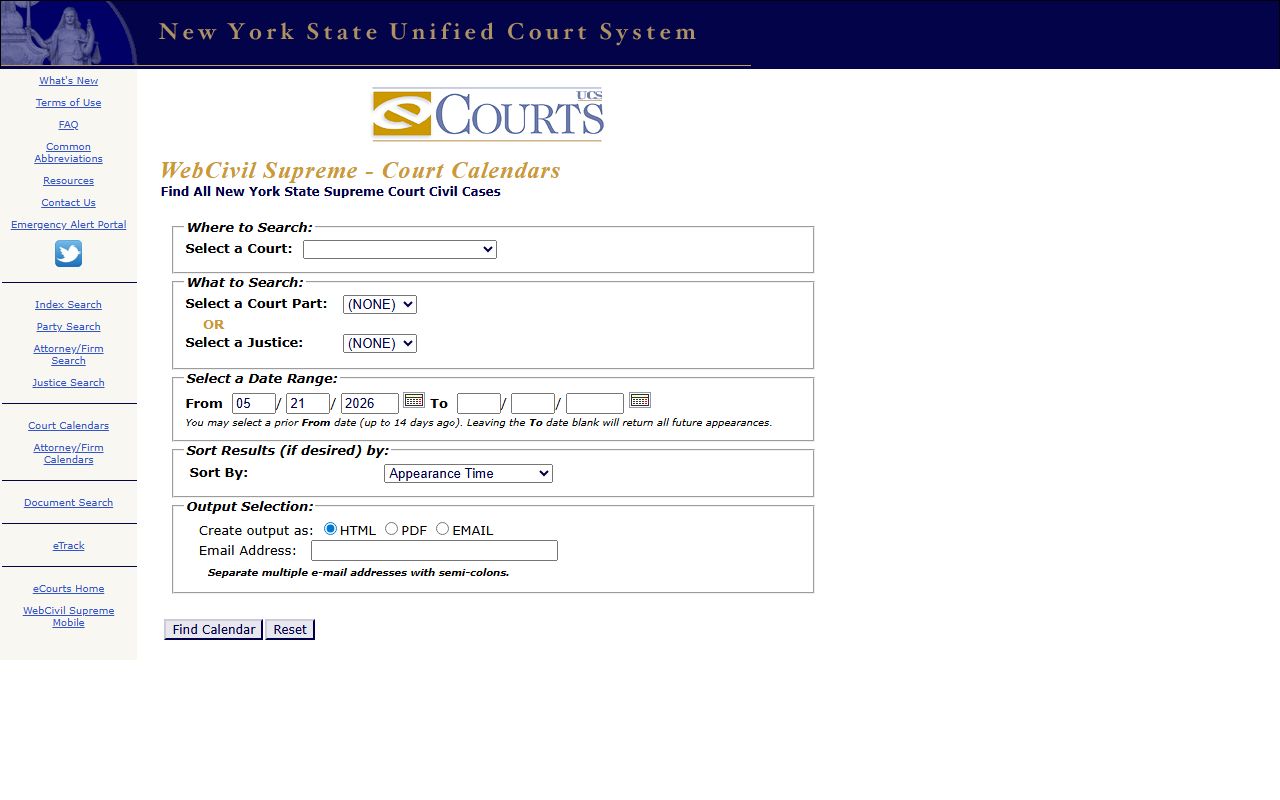This screenshot has height=800, width=1280.
Task: Open the Select a Justice dropdown
Action: pos(380,343)
